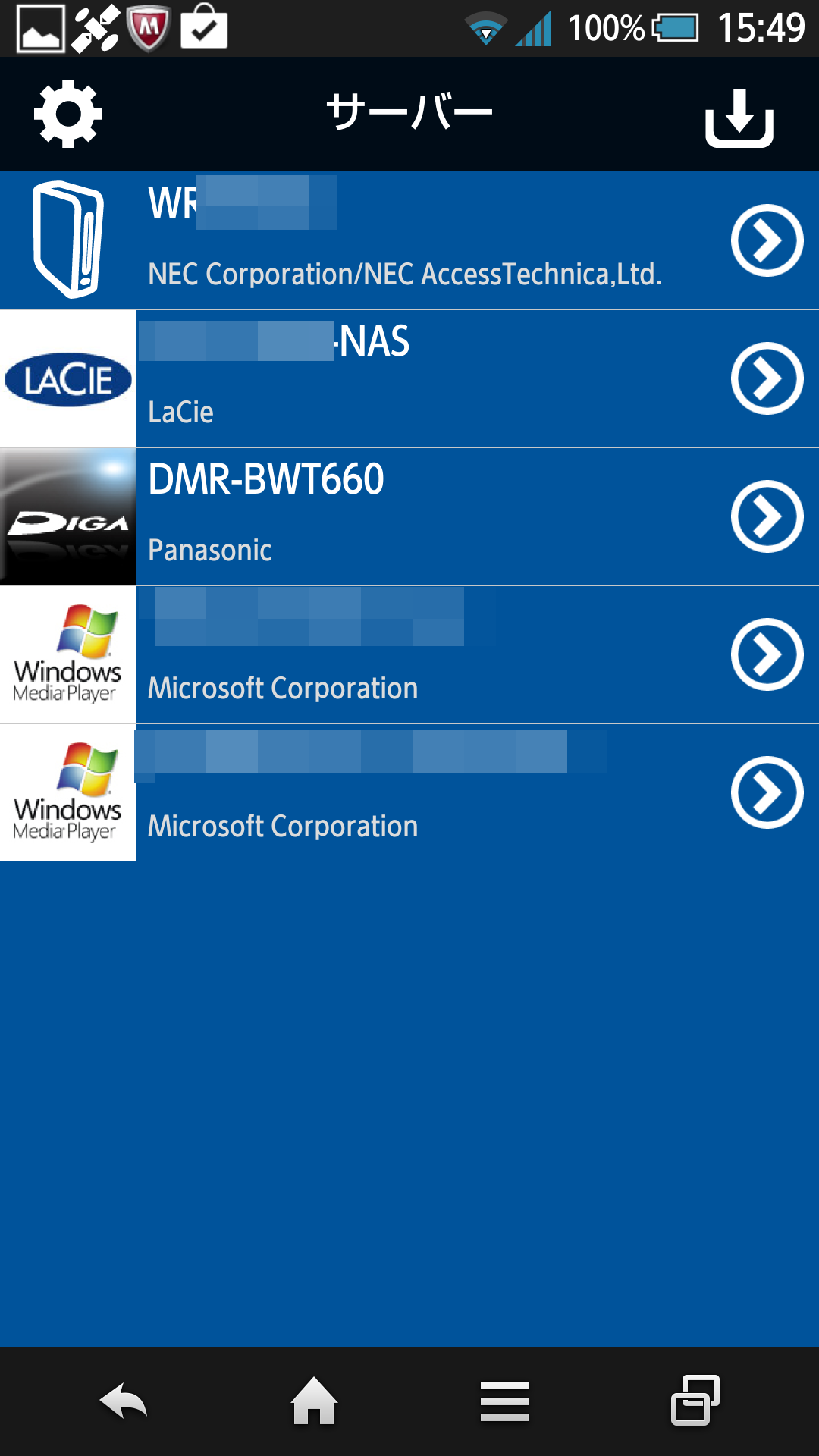The width and height of the screenshot is (819, 1456).
Task: Tap the DIGA Panasonic logo thumbnail
Action: click(x=68, y=517)
